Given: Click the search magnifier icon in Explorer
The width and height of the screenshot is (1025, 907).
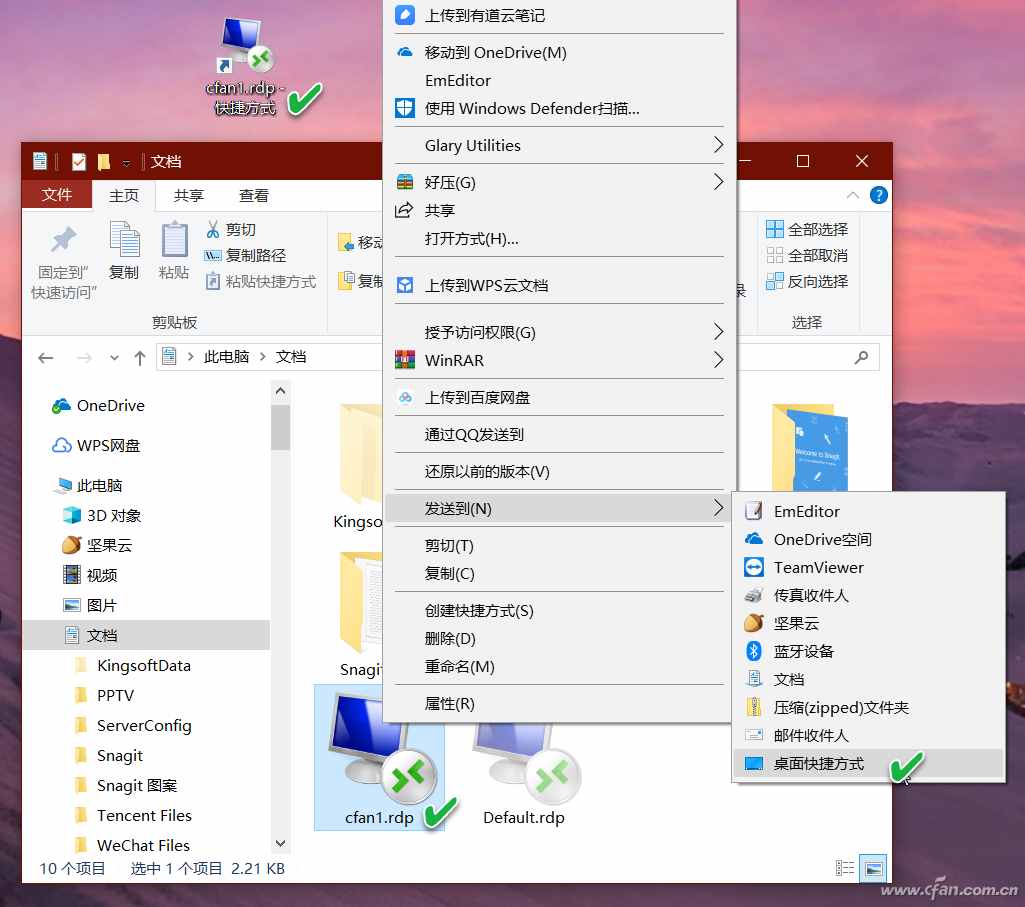Looking at the screenshot, I should tap(862, 357).
